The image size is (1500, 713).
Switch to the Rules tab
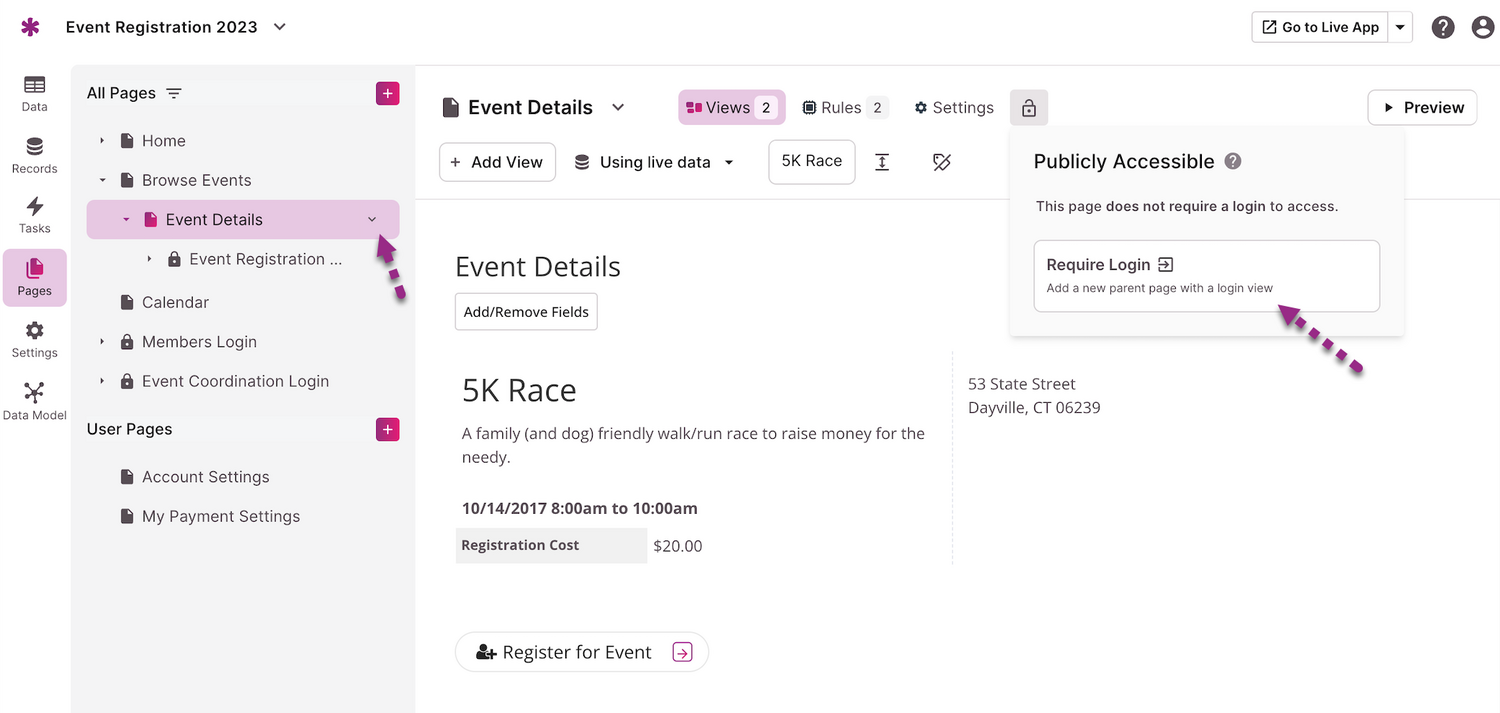pyautogui.click(x=845, y=108)
